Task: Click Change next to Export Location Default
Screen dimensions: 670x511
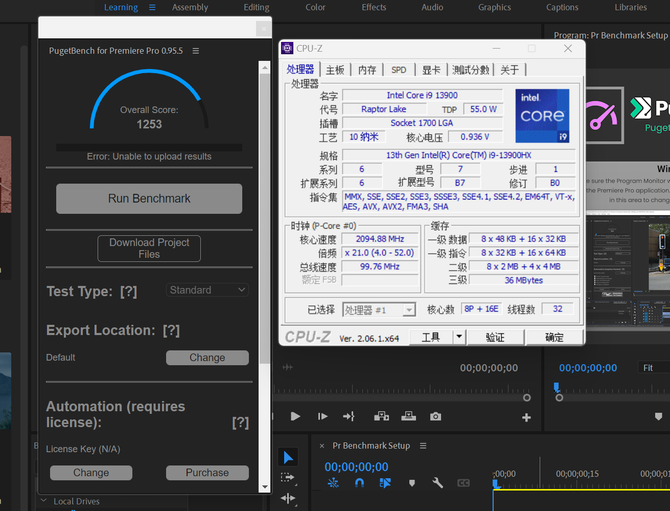Action: 207,358
